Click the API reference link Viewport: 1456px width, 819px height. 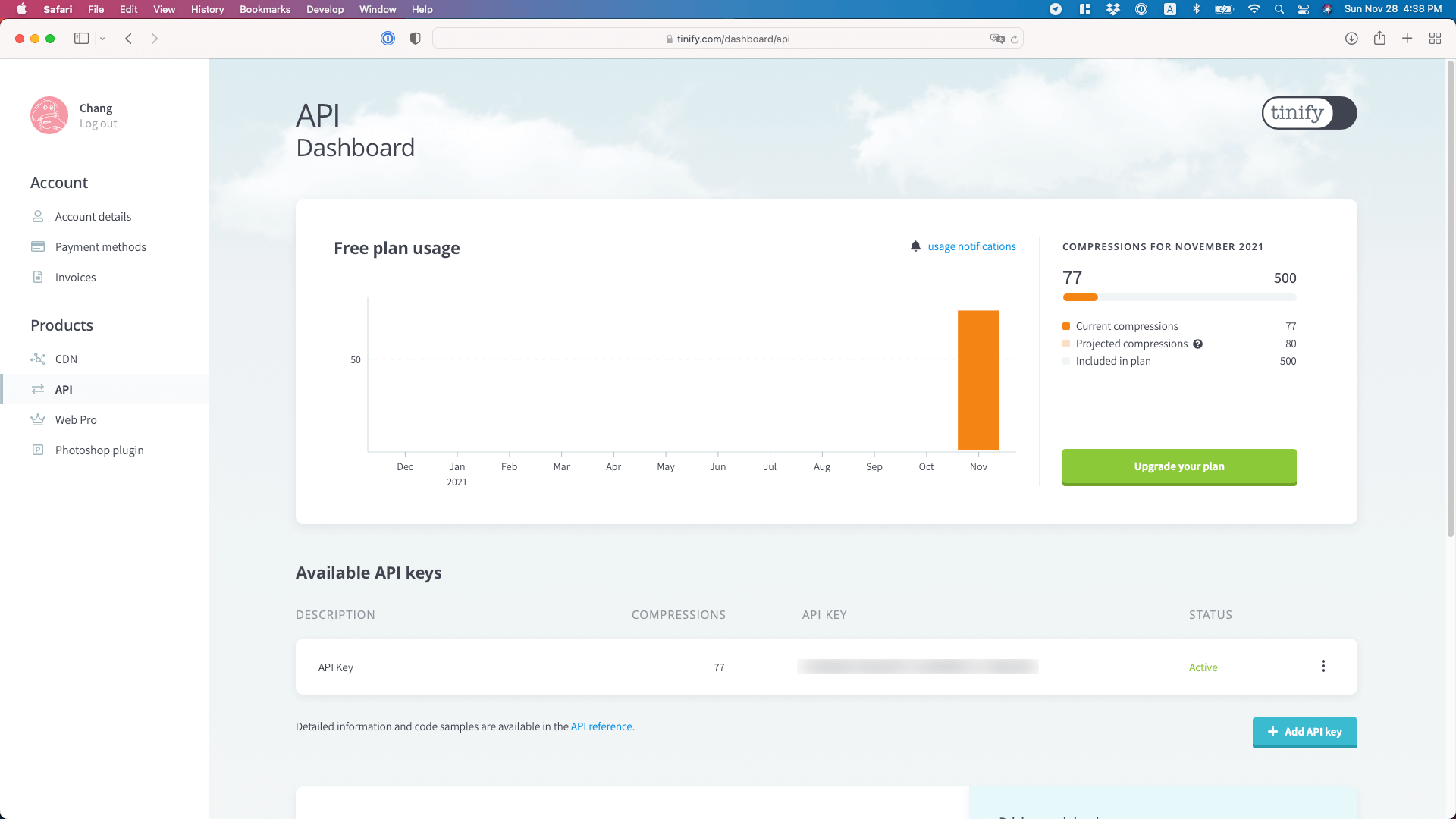(601, 726)
